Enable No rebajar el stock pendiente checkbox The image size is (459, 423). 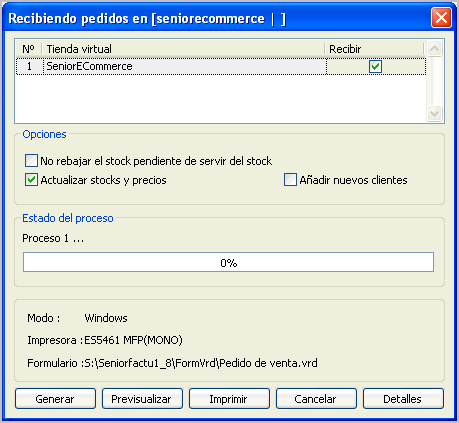click(31, 161)
